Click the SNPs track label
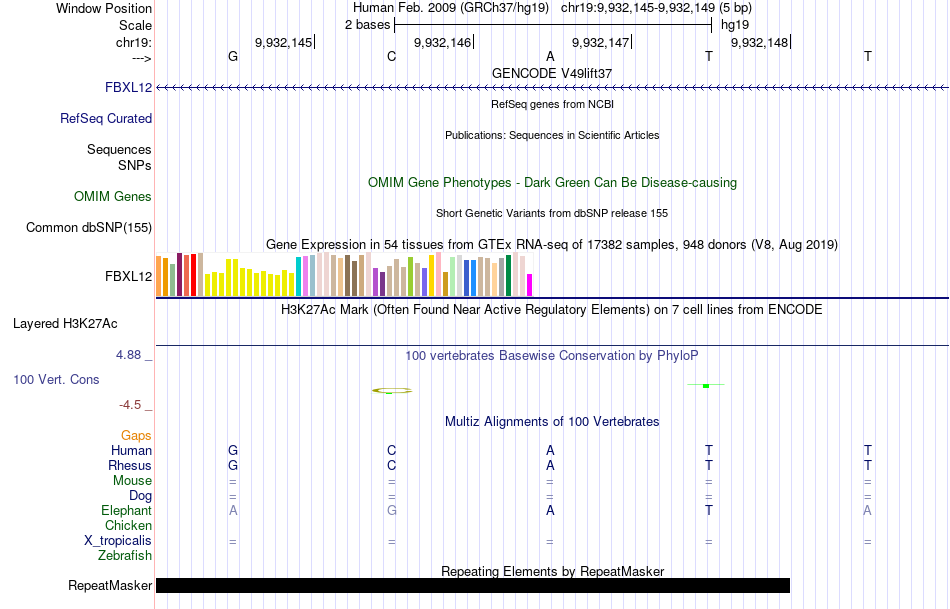Screen dimensions: 950x609 click(x=135, y=165)
